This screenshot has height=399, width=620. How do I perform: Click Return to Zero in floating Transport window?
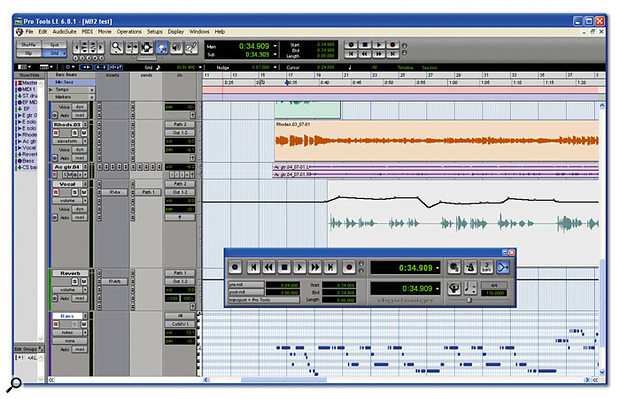(253, 268)
